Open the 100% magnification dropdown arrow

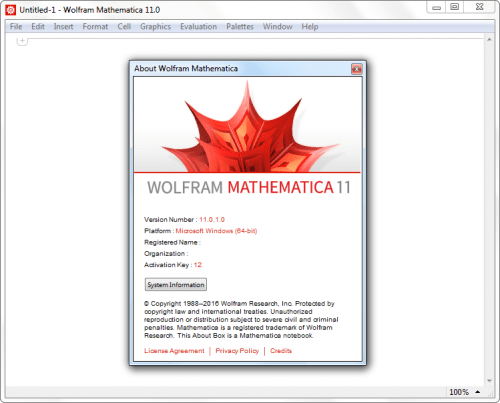(478, 392)
